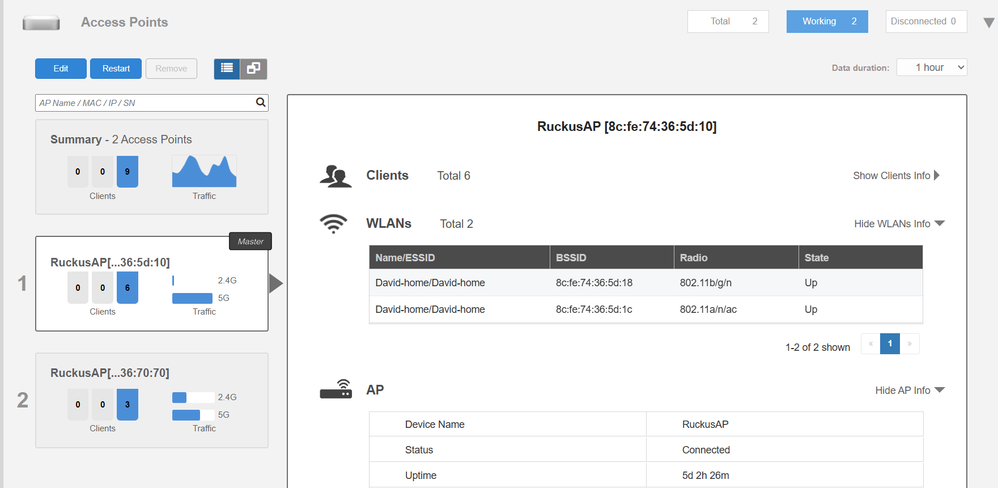Click the AP search input field

click(x=143, y=102)
